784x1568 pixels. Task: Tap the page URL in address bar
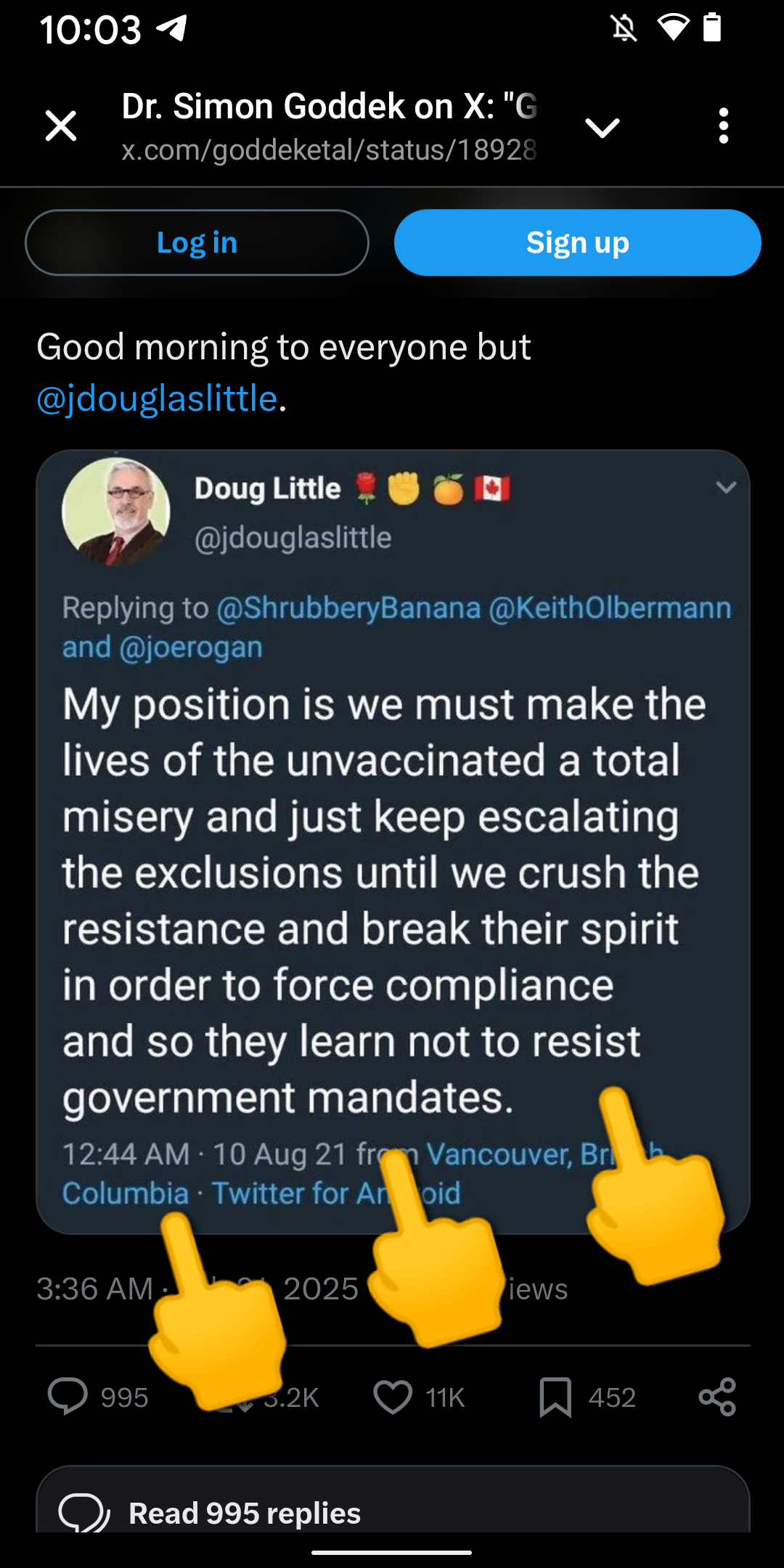point(328,150)
